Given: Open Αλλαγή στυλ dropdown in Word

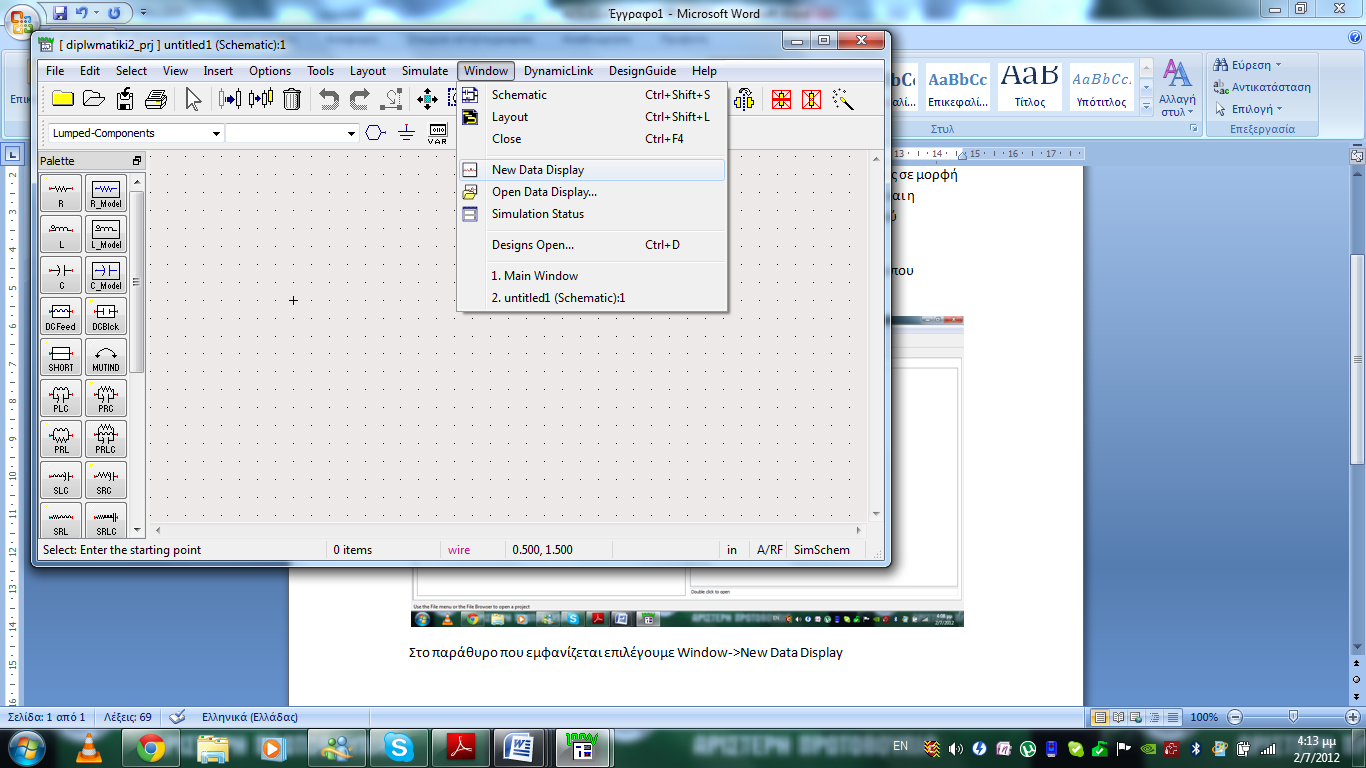Looking at the screenshot, I should point(1177,89).
